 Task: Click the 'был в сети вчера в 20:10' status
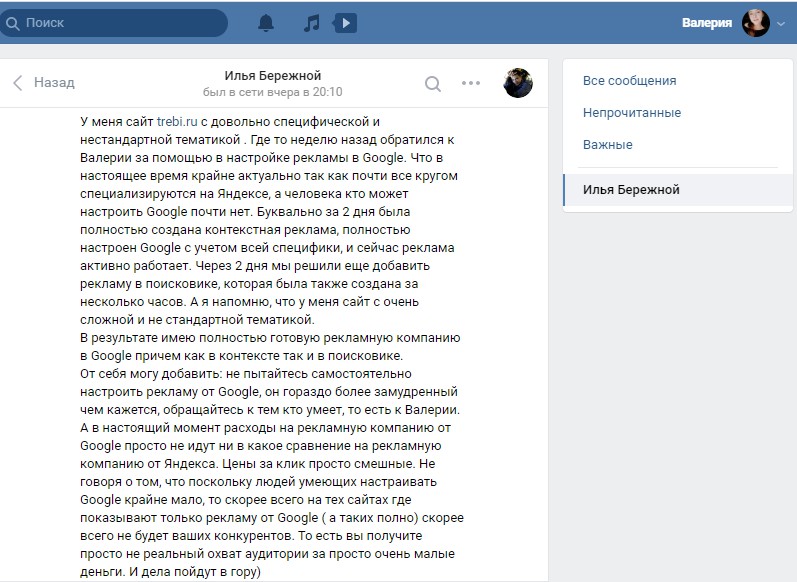point(272,93)
